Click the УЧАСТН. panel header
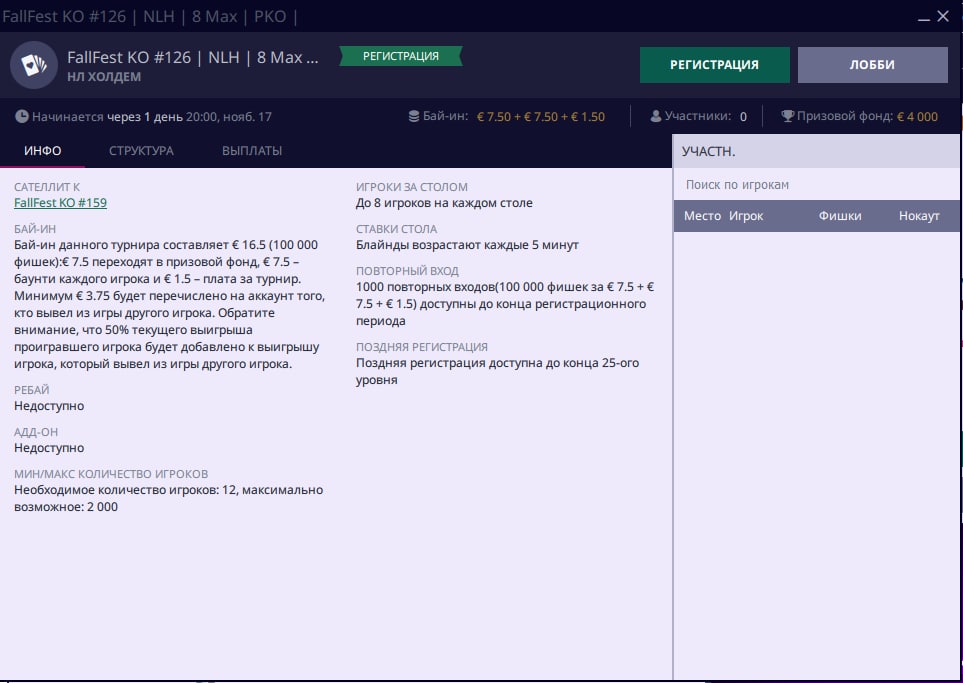The image size is (963, 683). [709, 152]
